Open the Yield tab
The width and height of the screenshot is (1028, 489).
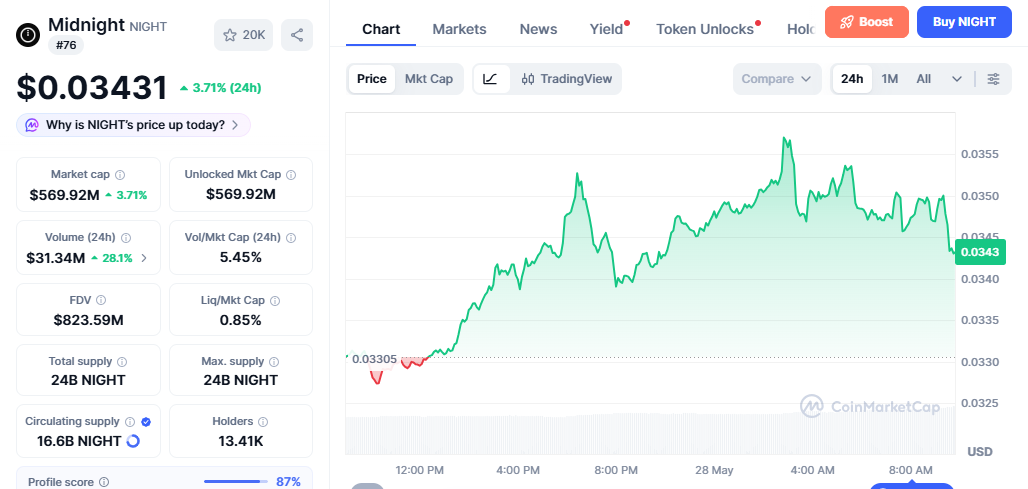[x=606, y=29]
